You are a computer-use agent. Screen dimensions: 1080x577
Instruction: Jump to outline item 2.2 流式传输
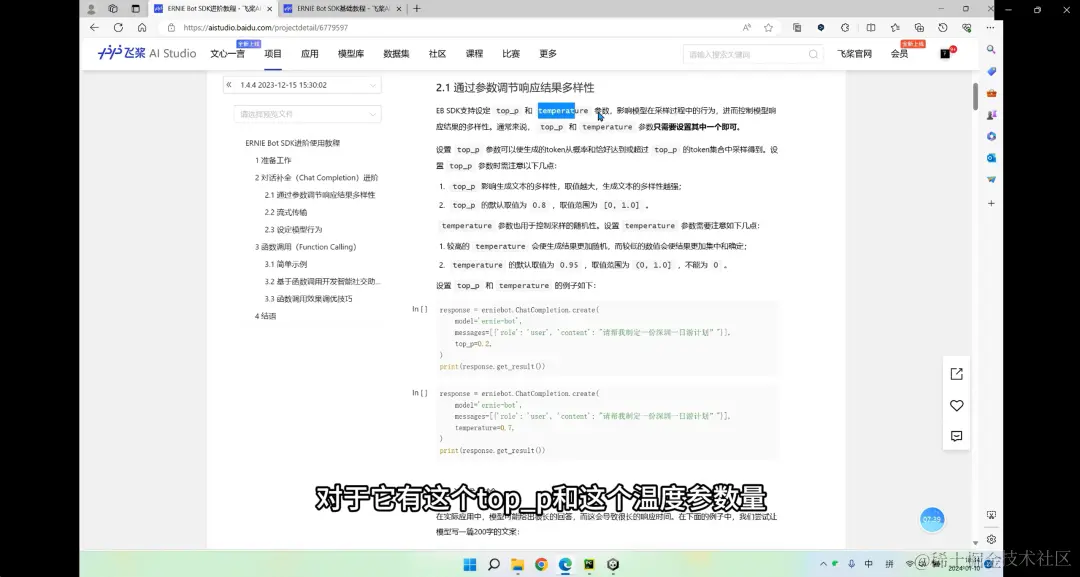pos(286,212)
